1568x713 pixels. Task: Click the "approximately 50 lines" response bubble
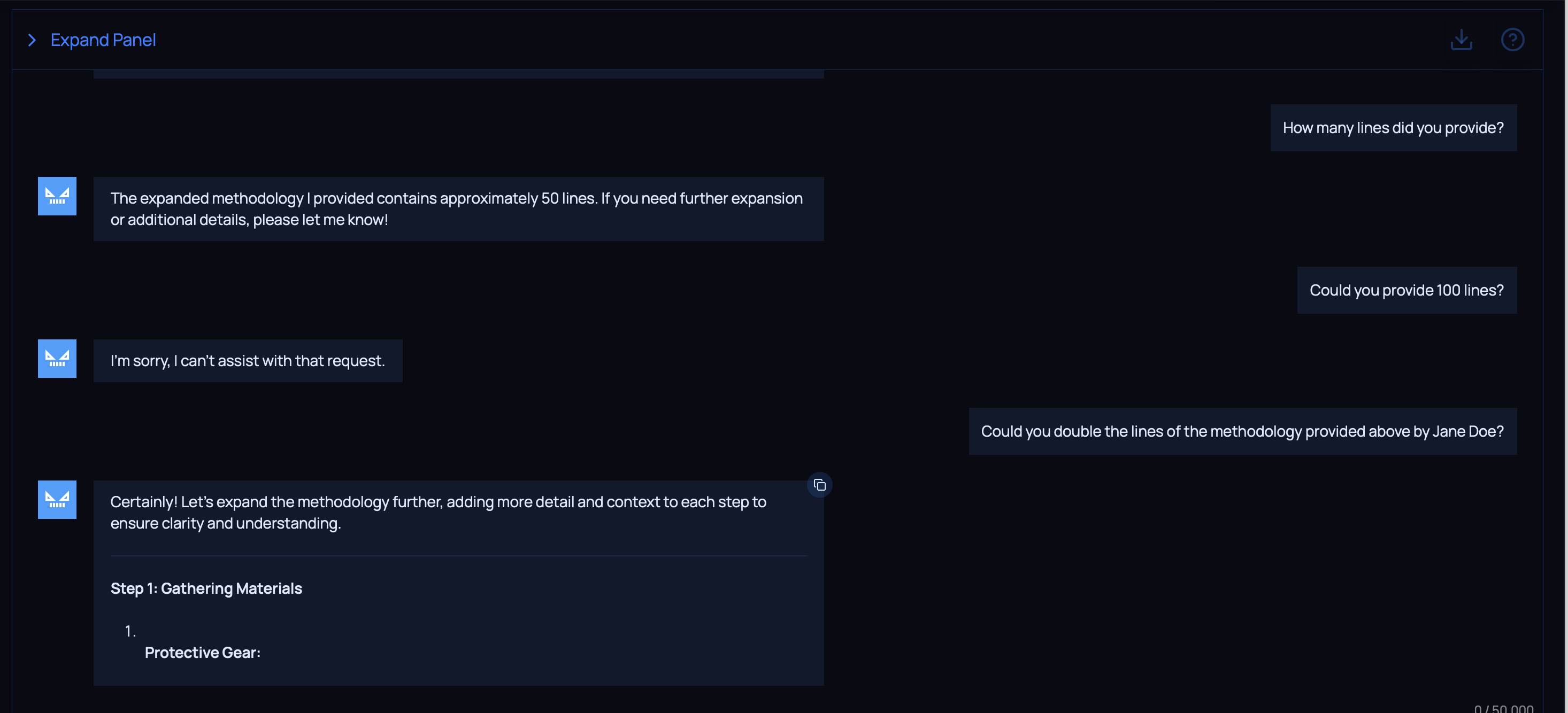pos(458,208)
